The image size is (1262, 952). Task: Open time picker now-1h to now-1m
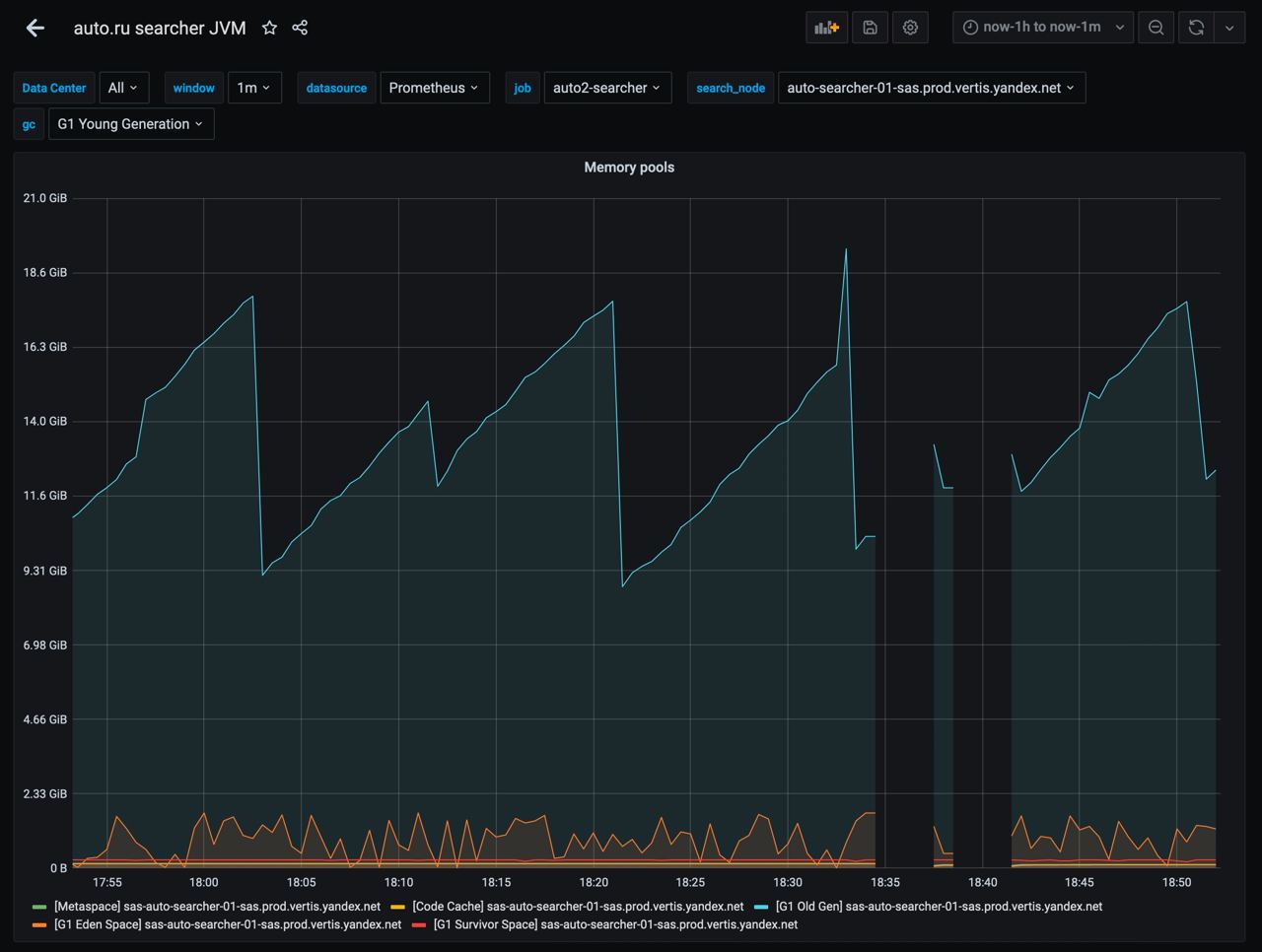(1043, 28)
